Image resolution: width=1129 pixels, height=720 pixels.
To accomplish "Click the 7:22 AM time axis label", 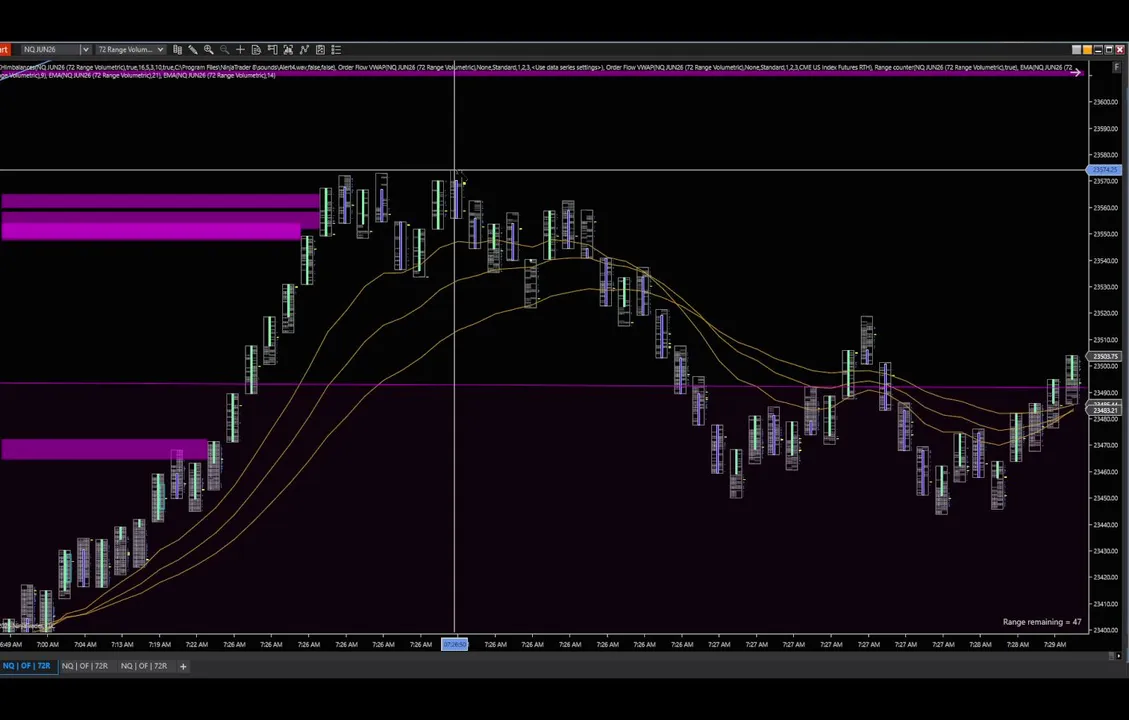I will 197,644.
